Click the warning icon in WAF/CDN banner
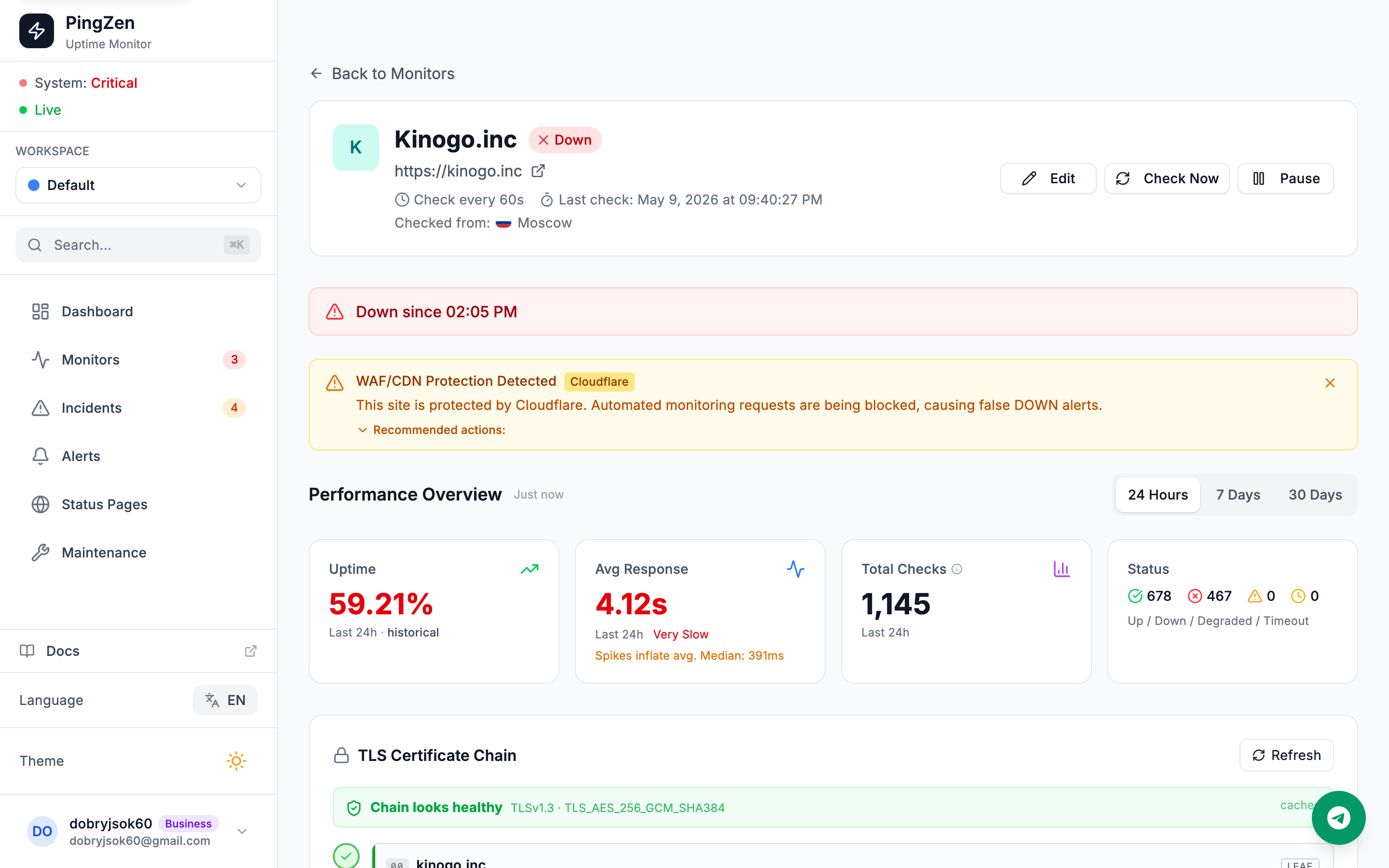The image size is (1389, 868). (x=335, y=382)
